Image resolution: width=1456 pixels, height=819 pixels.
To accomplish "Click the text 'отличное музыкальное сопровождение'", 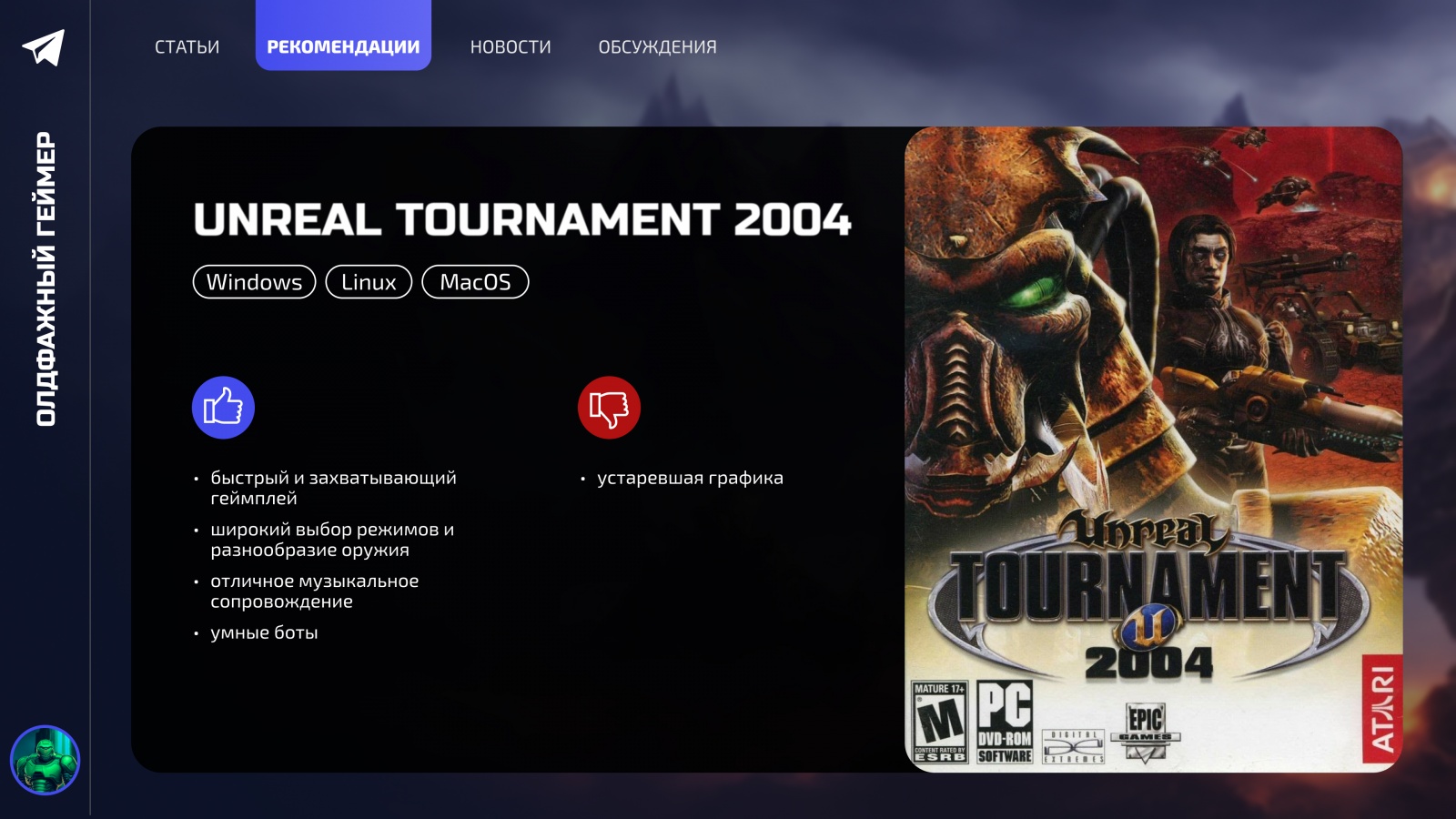I will pyautogui.click(x=315, y=591).
